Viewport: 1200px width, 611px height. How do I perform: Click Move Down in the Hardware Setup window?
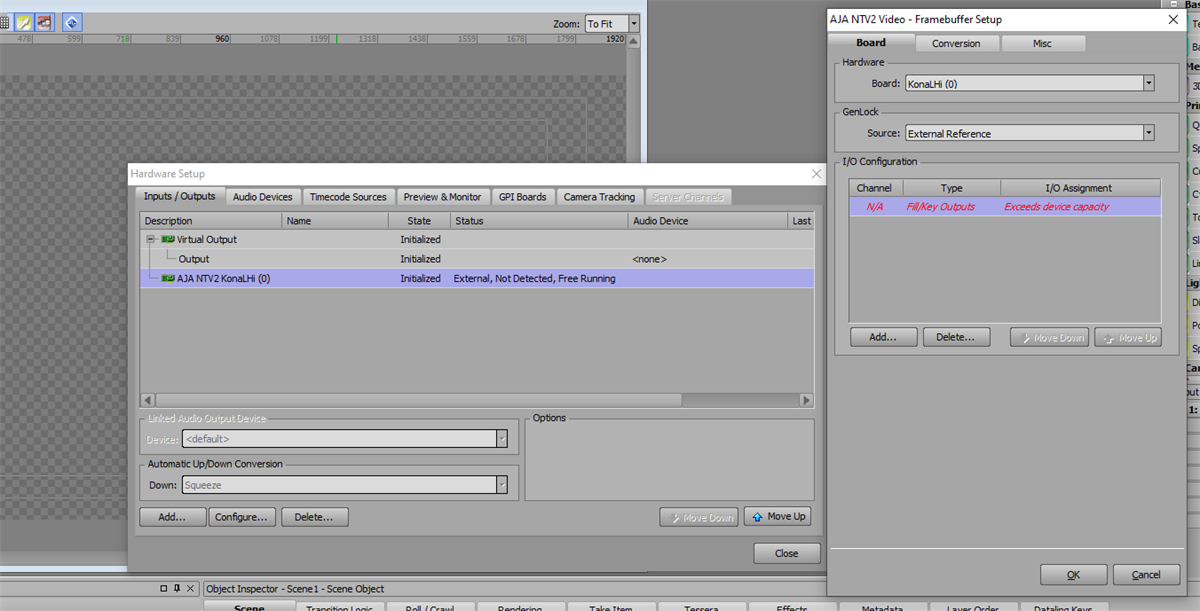coord(699,517)
